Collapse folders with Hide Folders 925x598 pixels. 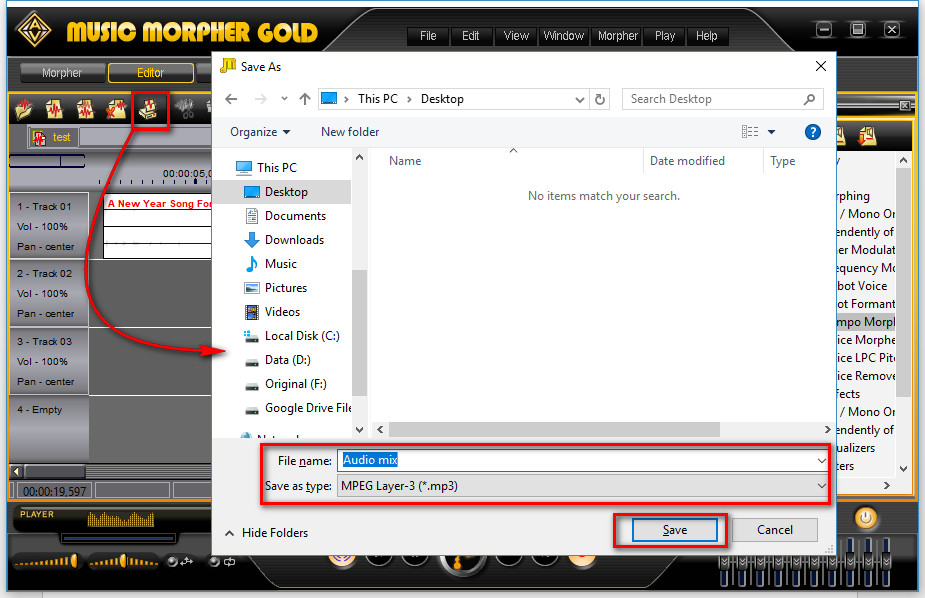267,533
